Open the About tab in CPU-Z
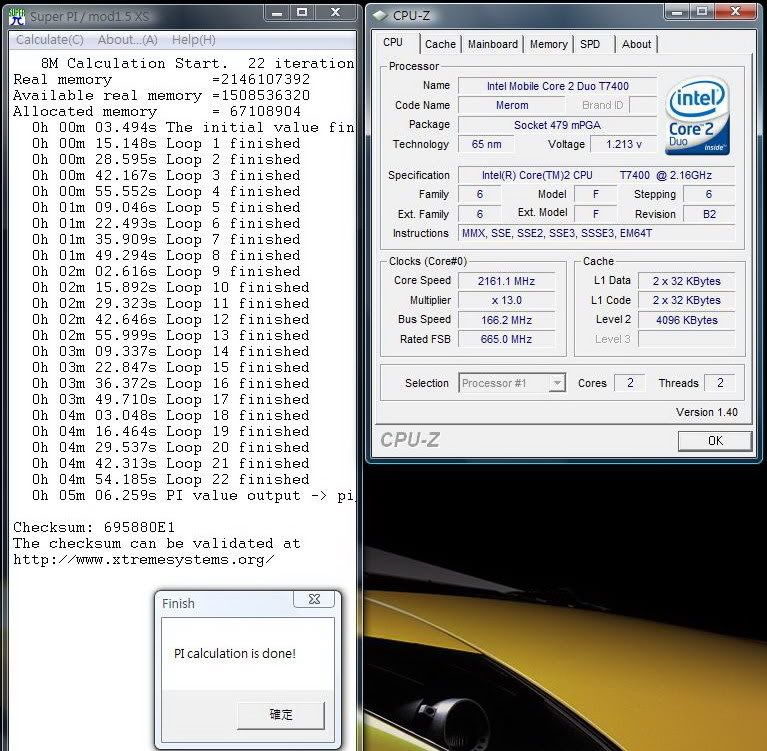767x751 pixels. [636, 44]
